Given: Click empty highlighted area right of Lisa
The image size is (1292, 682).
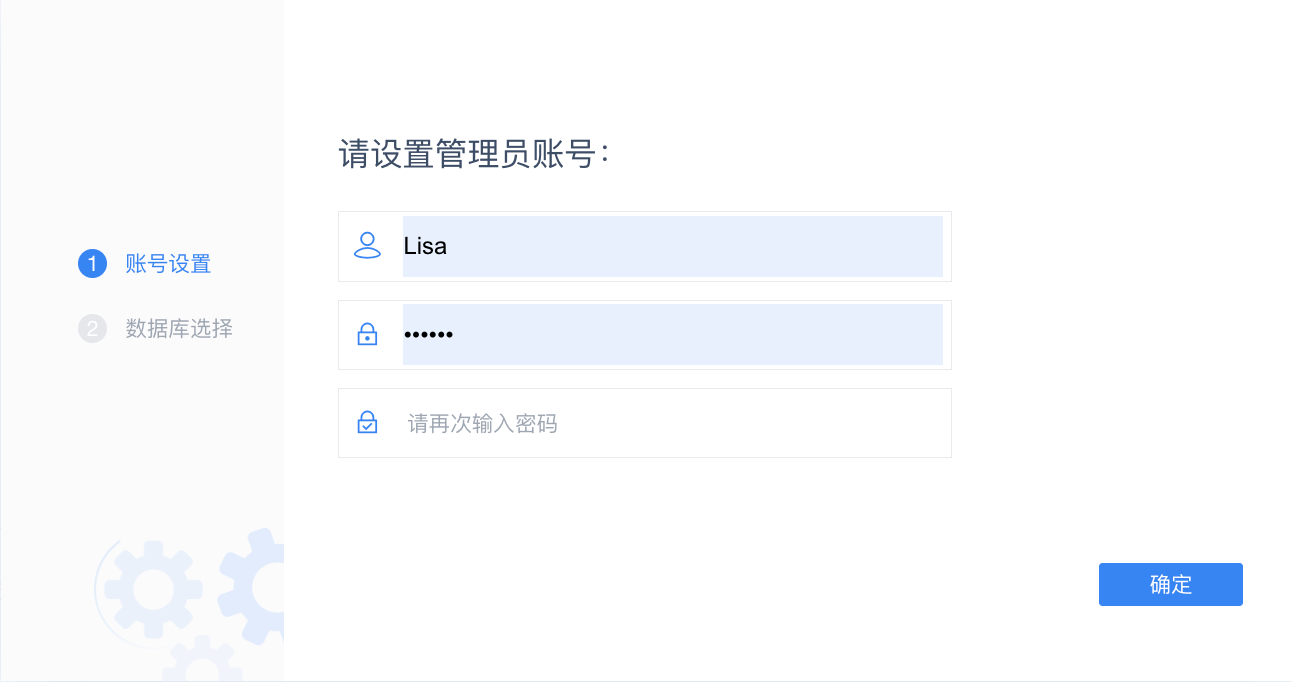Looking at the screenshot, I should (700, 246).
